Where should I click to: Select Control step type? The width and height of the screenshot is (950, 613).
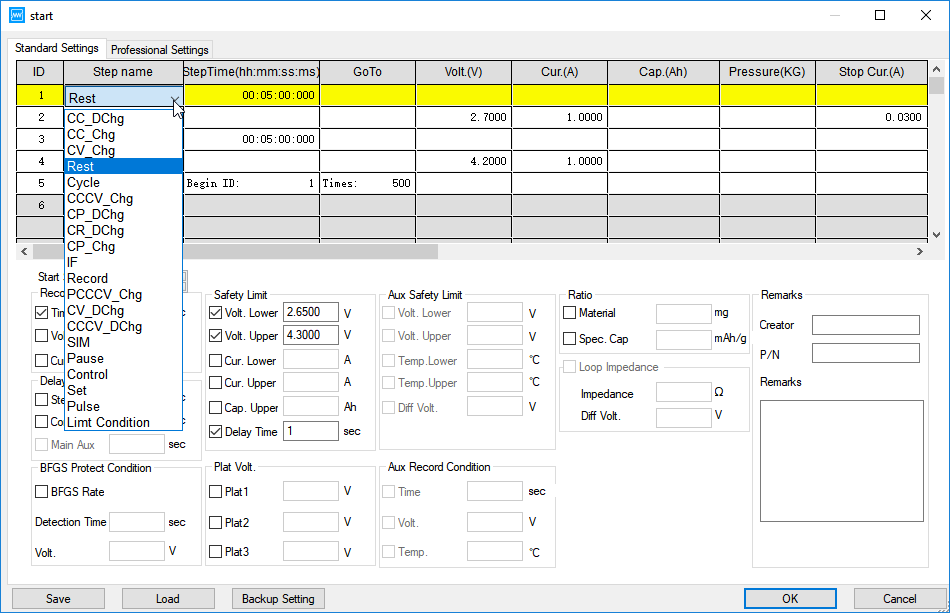[123, 374]
